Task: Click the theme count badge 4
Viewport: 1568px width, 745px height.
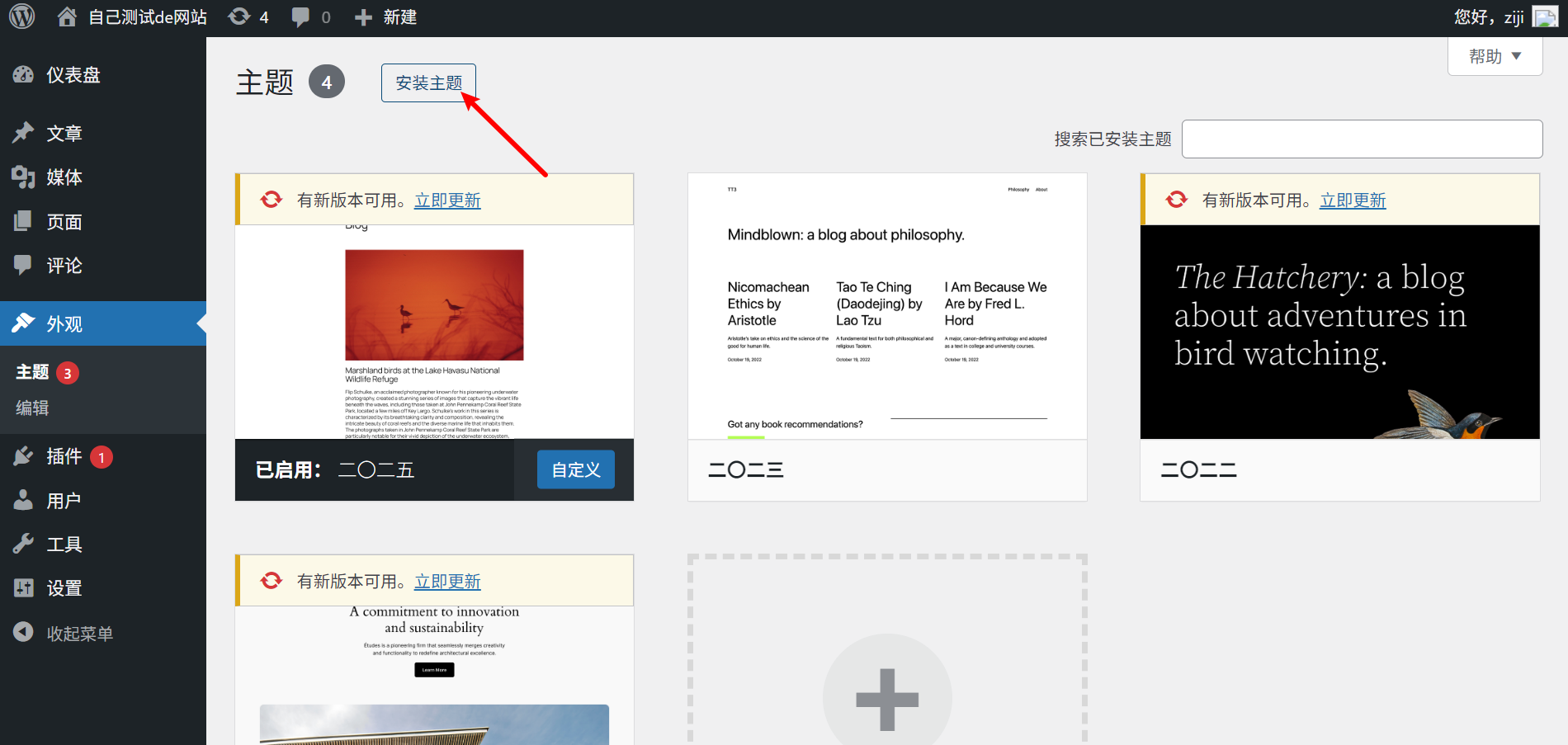Action: click(327, 82)
